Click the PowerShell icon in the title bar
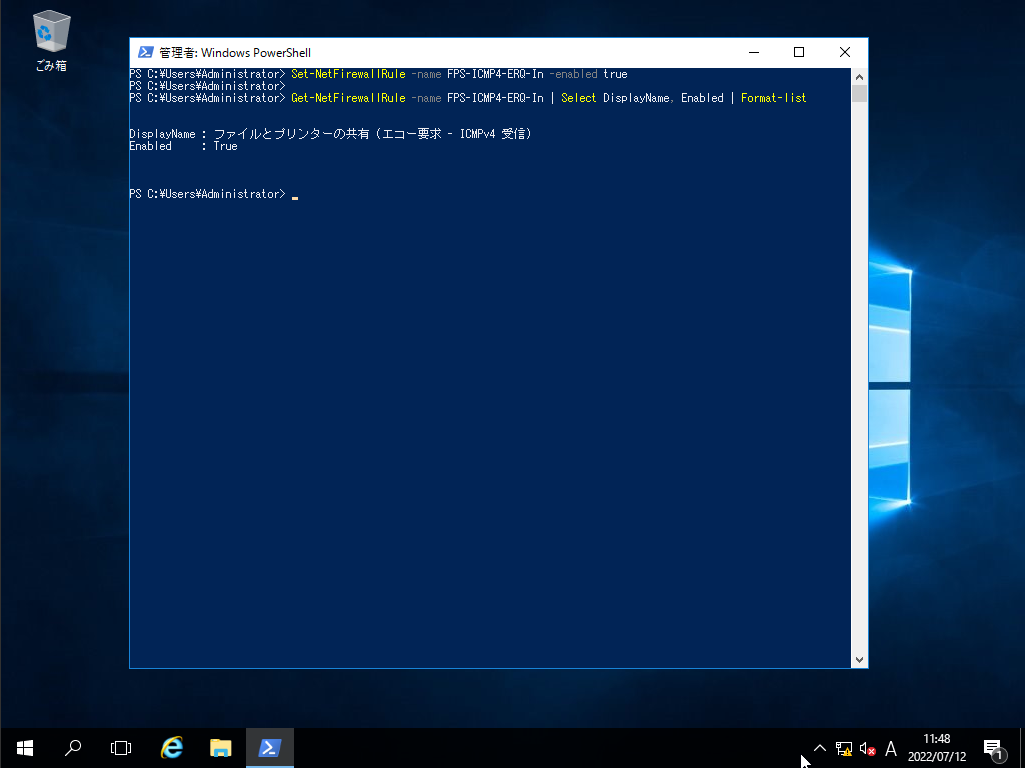The image size is (1025, 768). (146, 53)
